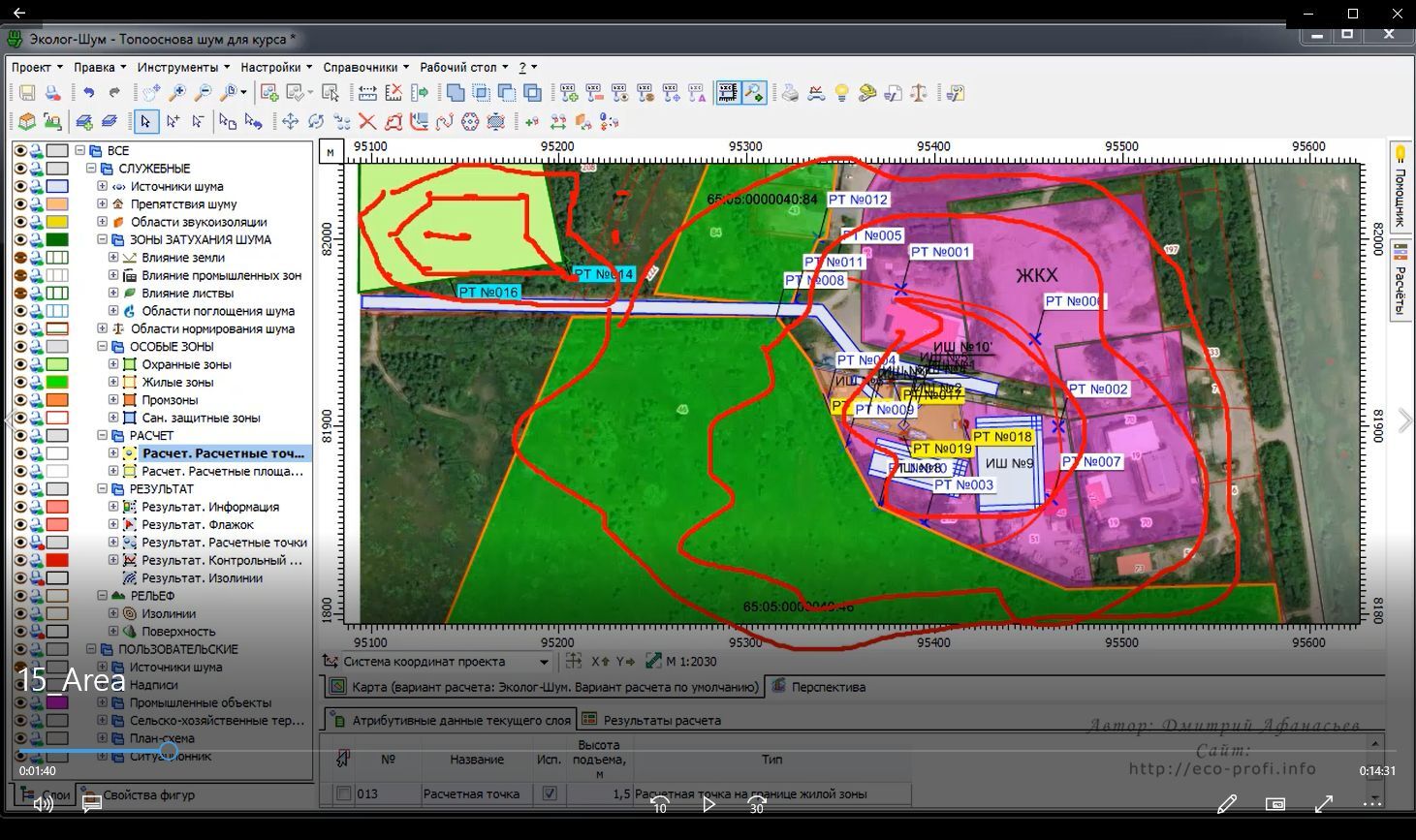Click the video progress slider handle
This screenshot has height=840, width=1416.
(169, 751)
